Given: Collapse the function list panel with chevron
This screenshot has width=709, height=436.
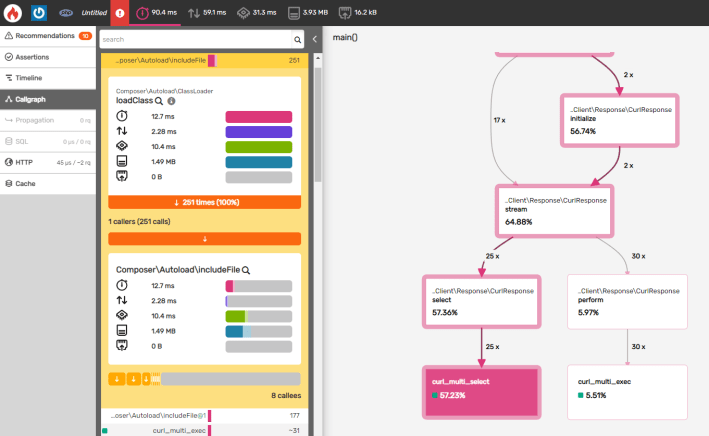Looking at the screenshot, I should point(316,40).
